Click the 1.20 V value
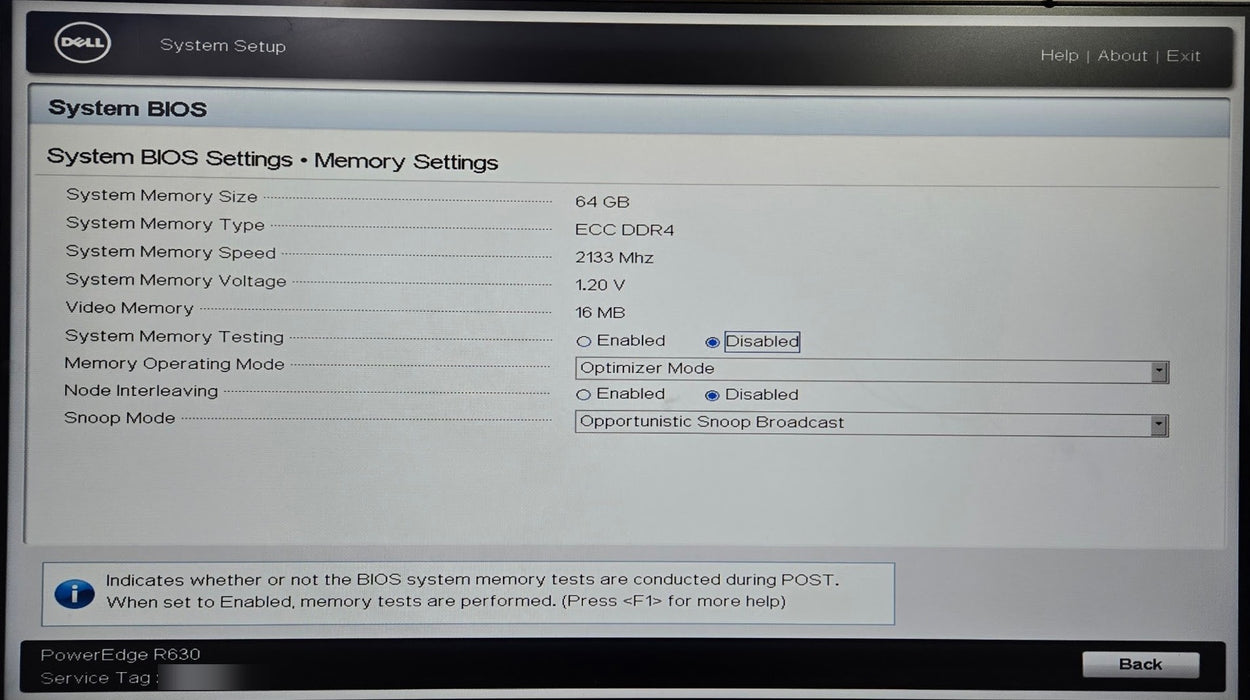The image size is (1250, 700). (600, 286)
